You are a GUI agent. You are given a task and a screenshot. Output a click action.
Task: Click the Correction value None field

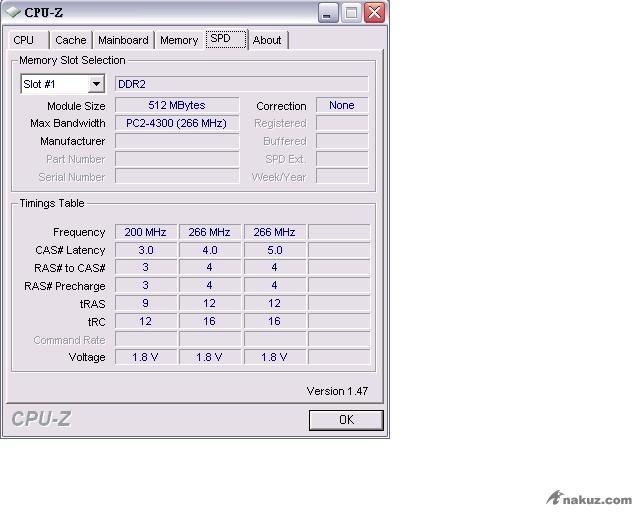tap(341, 105)
